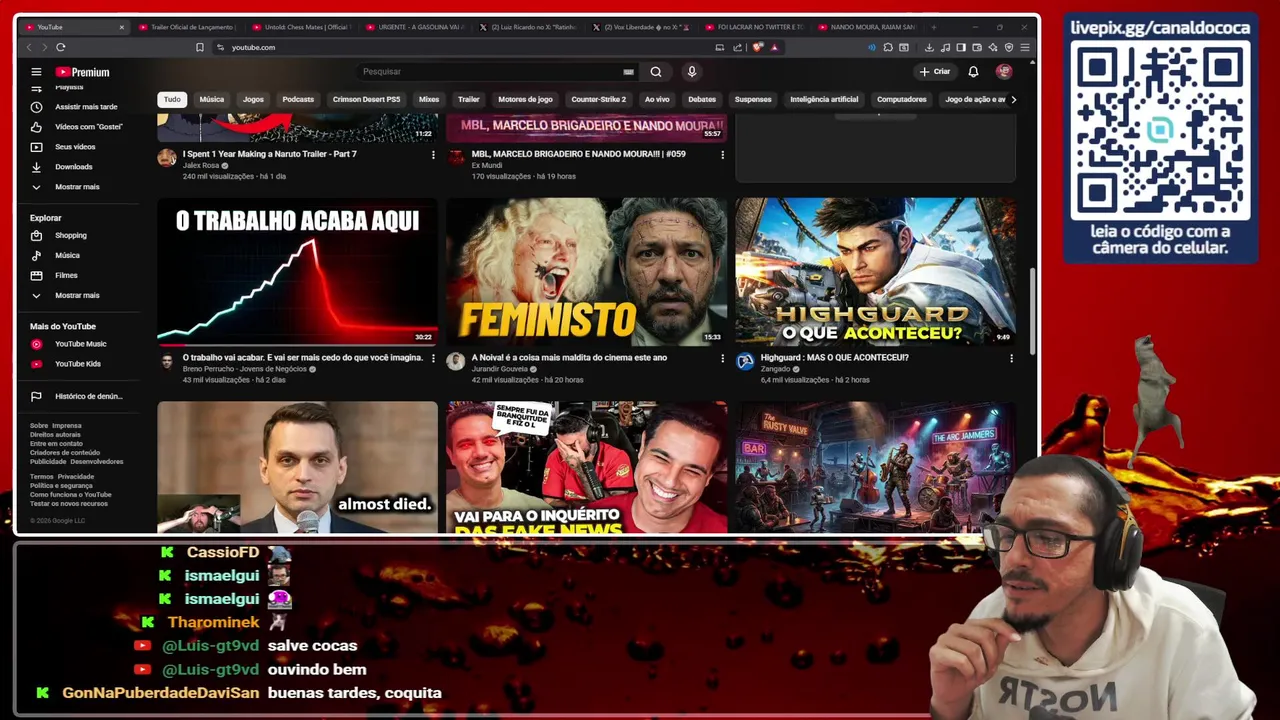
Task: Open the YouTube hamburger guide menu
Action: (36, 72)
